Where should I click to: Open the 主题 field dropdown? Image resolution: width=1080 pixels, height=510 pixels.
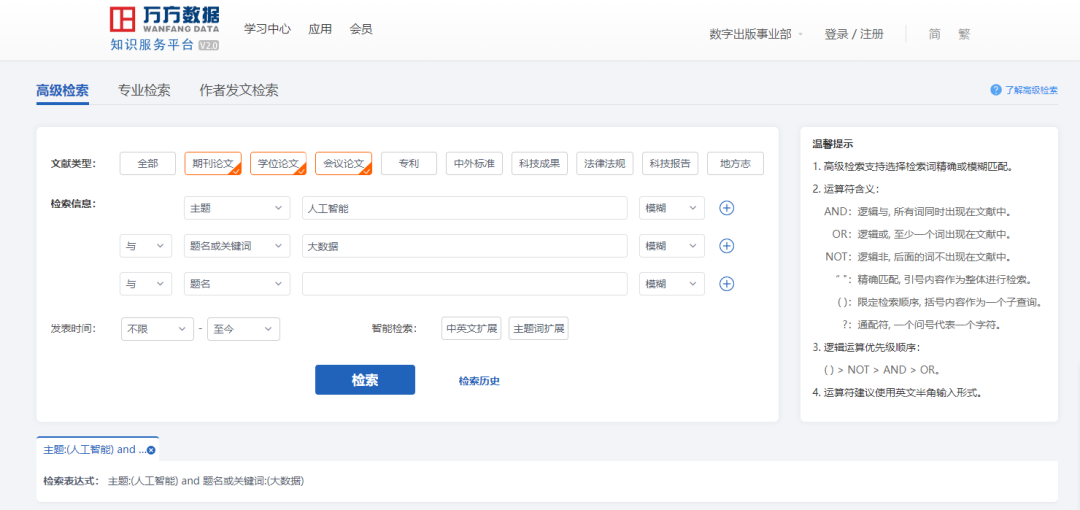click(237, 208)
